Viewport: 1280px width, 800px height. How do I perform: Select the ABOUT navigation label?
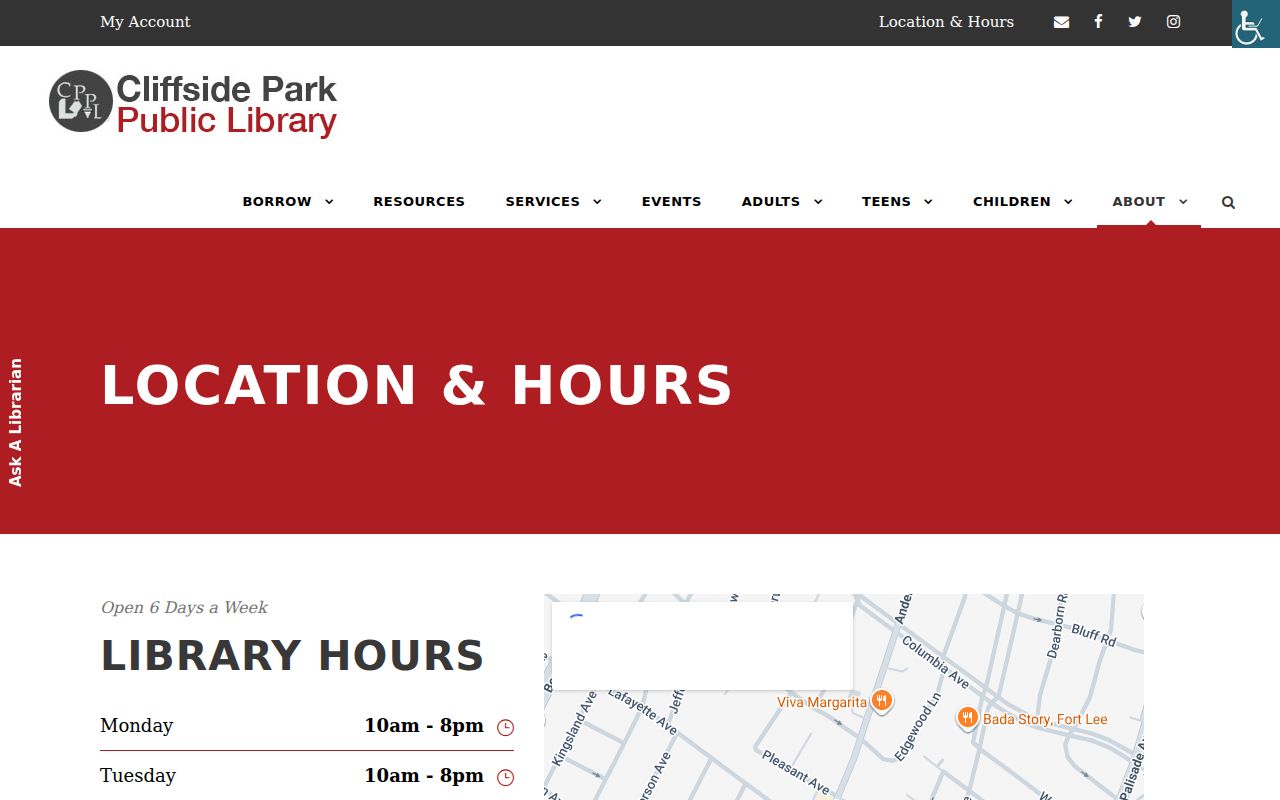click(1139, 202)
